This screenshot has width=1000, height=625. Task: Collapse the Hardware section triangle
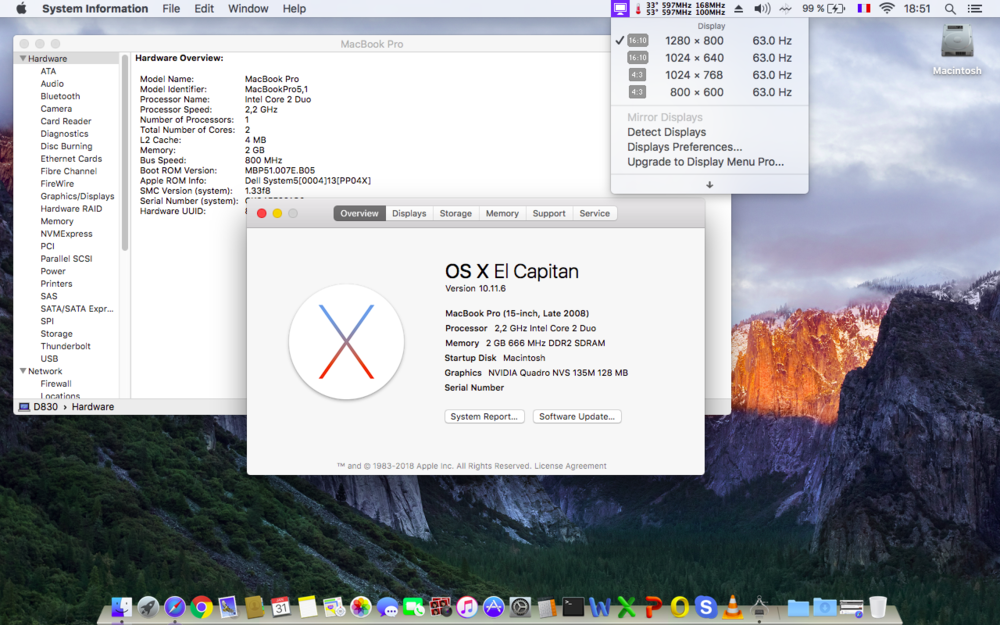23,58
